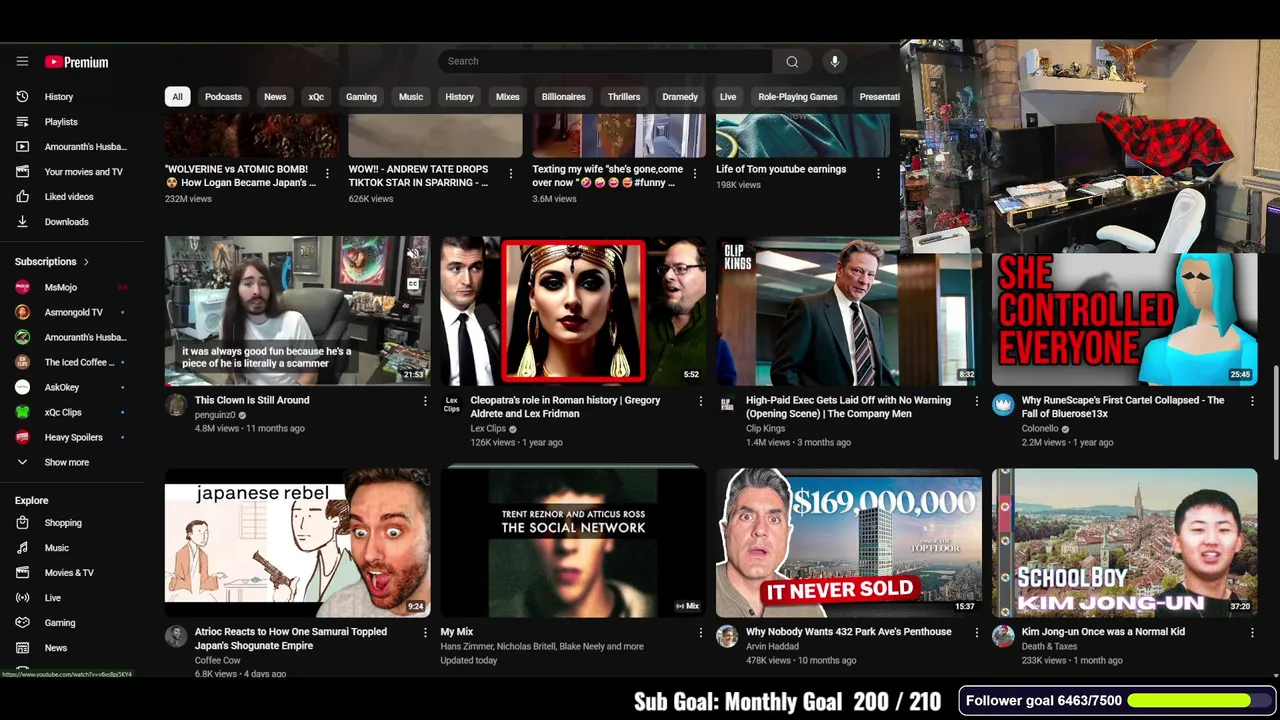Open WOLVERINE vs ATOMIC BOMB title
The width and height of the screenshot is (1280, 720).
point(240,176)
